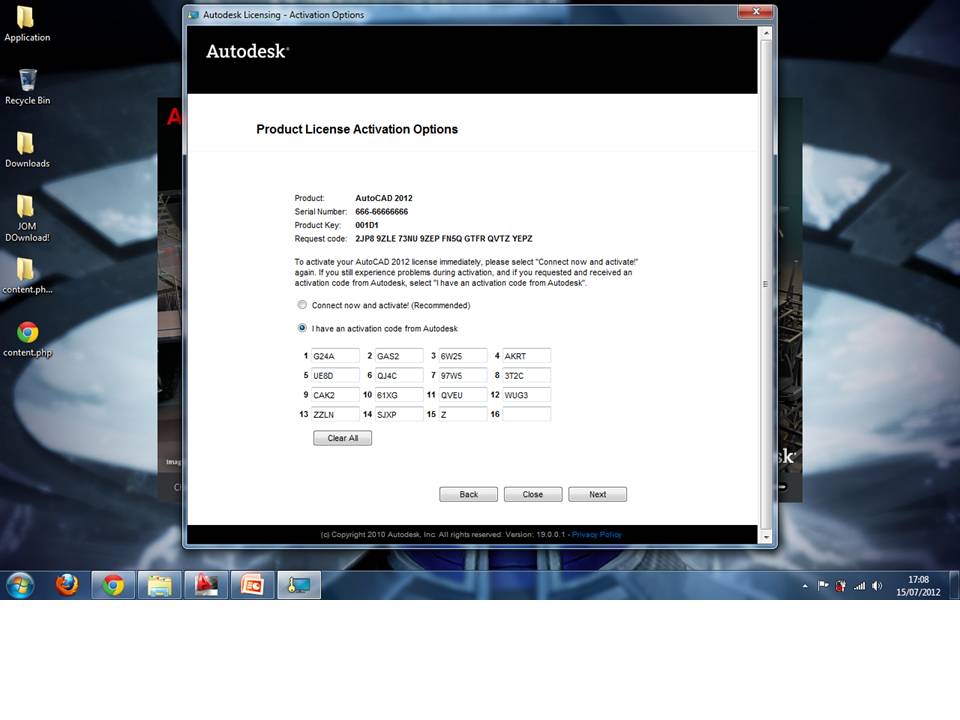Click activation code field 9 with CAK2

[335, 395]
